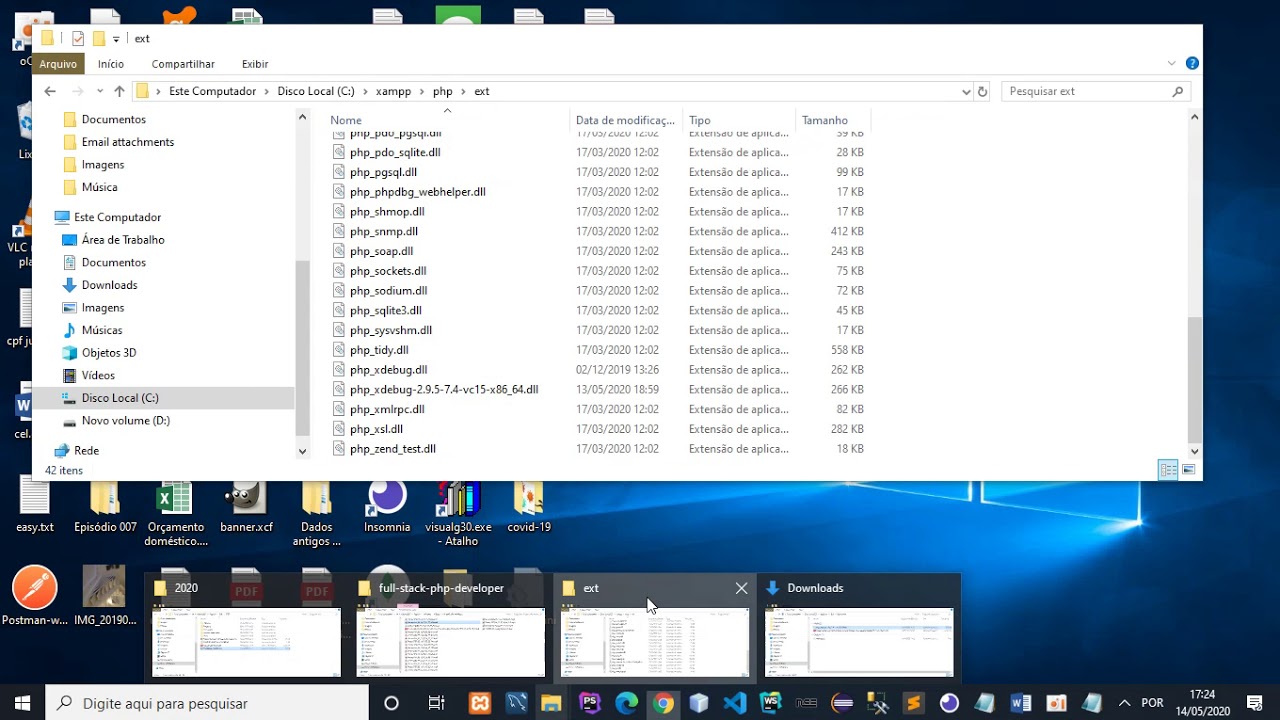Click xampp breadcrumb in the address bar
This screenshot has height=720, width=1280.
[x=393, y=91]
